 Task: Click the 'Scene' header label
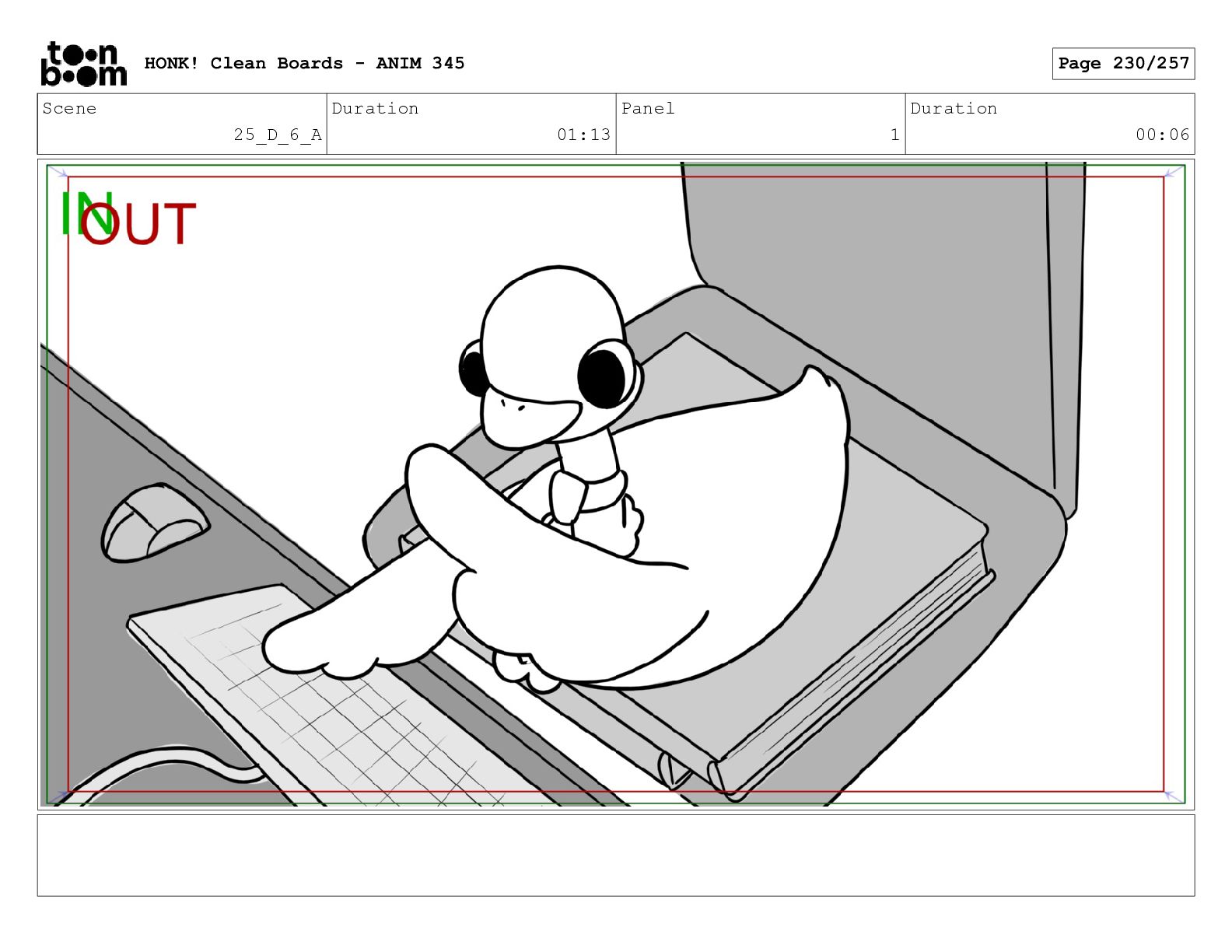(x=69, y=108)
